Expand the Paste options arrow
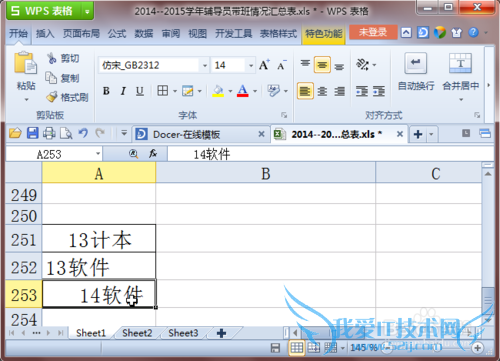500x361 pixels. [26, 99]
